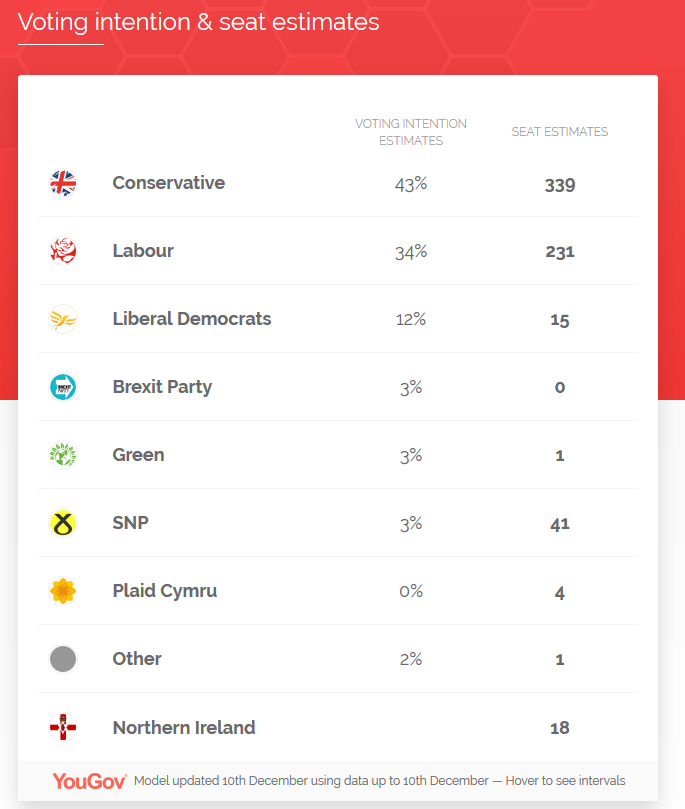
Task: Click the grey Other party circle
Action: [x=63, y=659]
